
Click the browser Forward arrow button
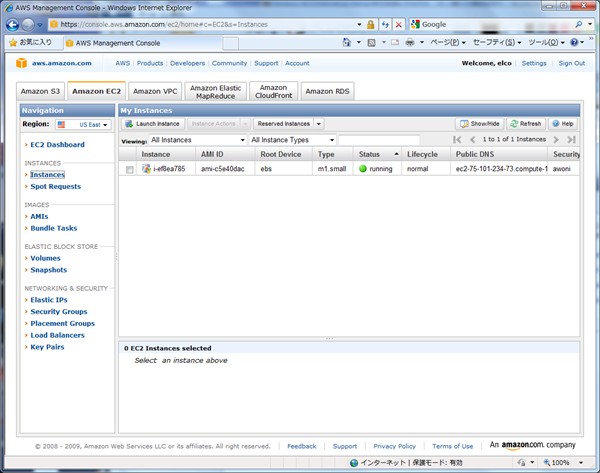pyautogui.click(x=28, y=25)
